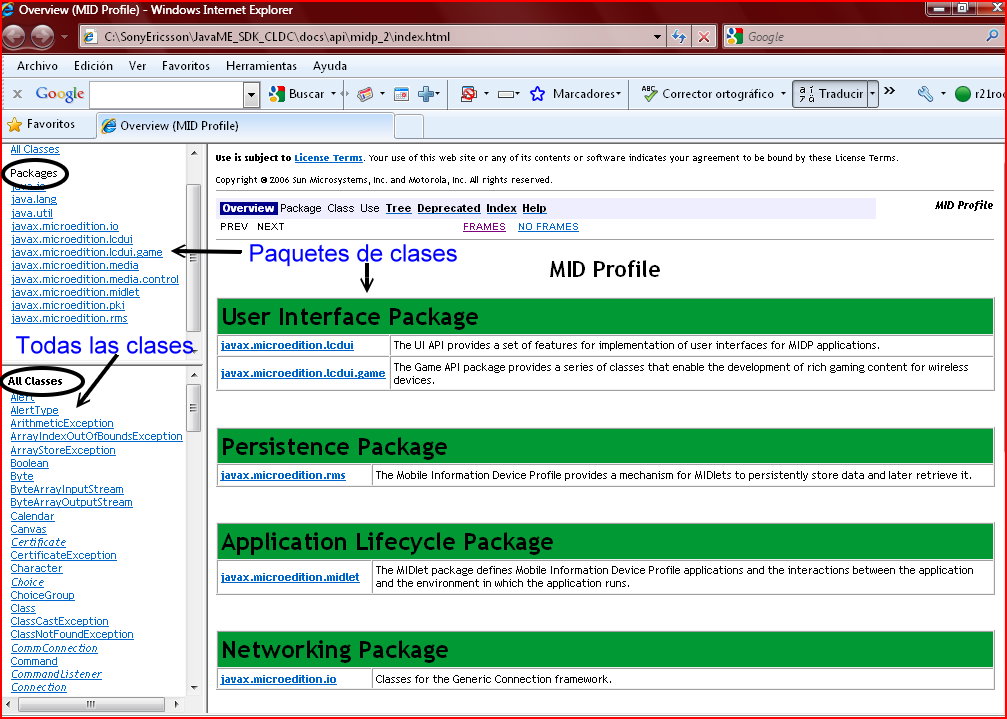Open the Google toolbar search box dropdown
The image size is (1007, 719).
pyautogui.click(x=252, y=95)
